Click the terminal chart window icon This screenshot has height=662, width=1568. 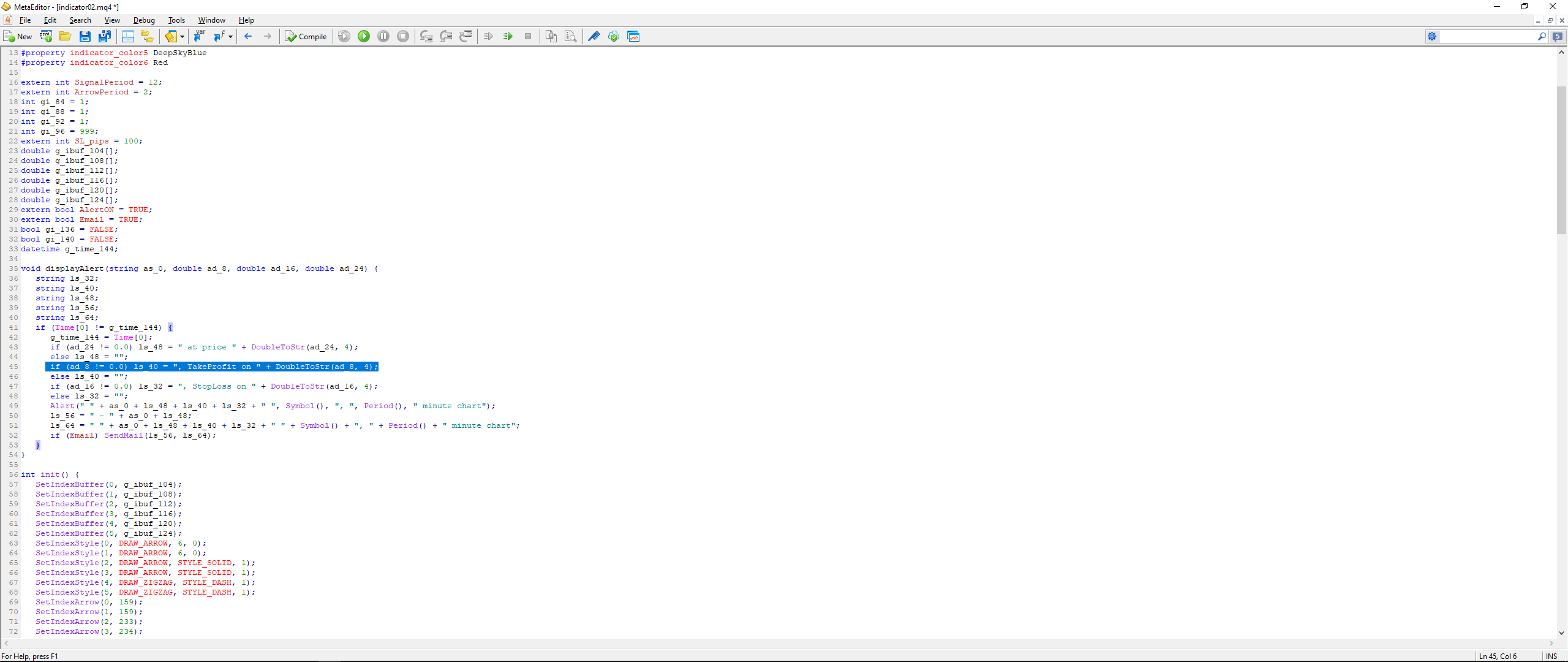coord(633,37)
